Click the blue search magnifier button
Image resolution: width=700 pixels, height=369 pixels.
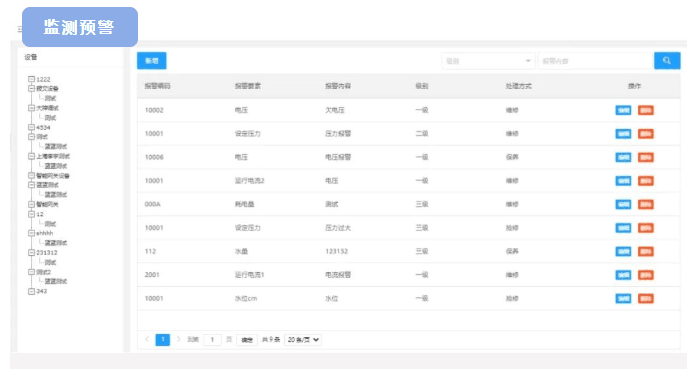click(x=667, y=61)
